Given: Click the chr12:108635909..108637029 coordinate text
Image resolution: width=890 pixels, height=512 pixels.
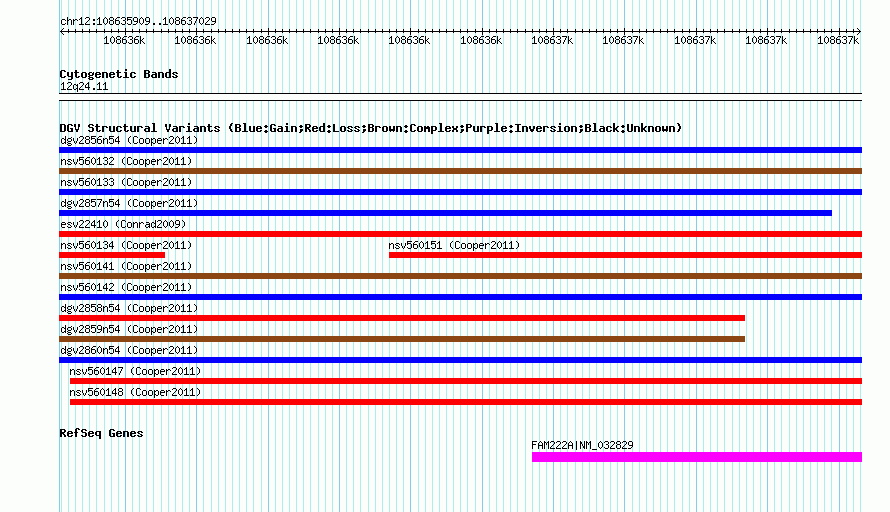Looking at the screenshot, I should pyautogui.click(x=138, y=21).
